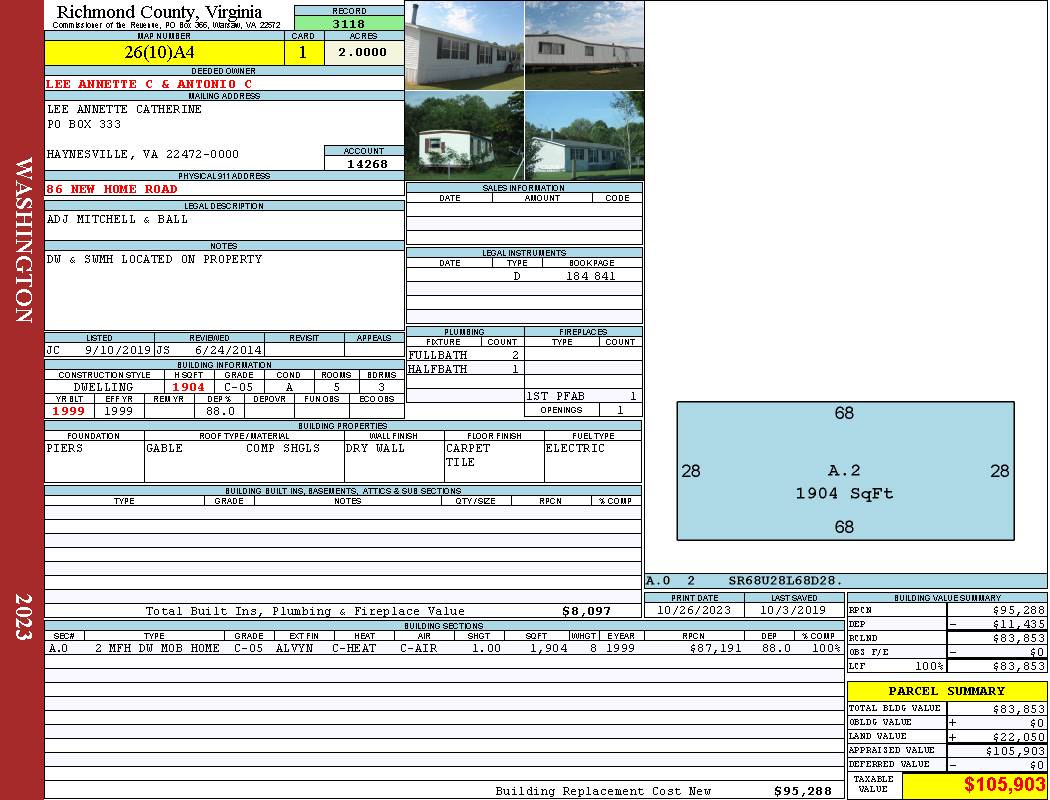
Task: Open the close-up photo of white mobile home
Action: (464, 45)
